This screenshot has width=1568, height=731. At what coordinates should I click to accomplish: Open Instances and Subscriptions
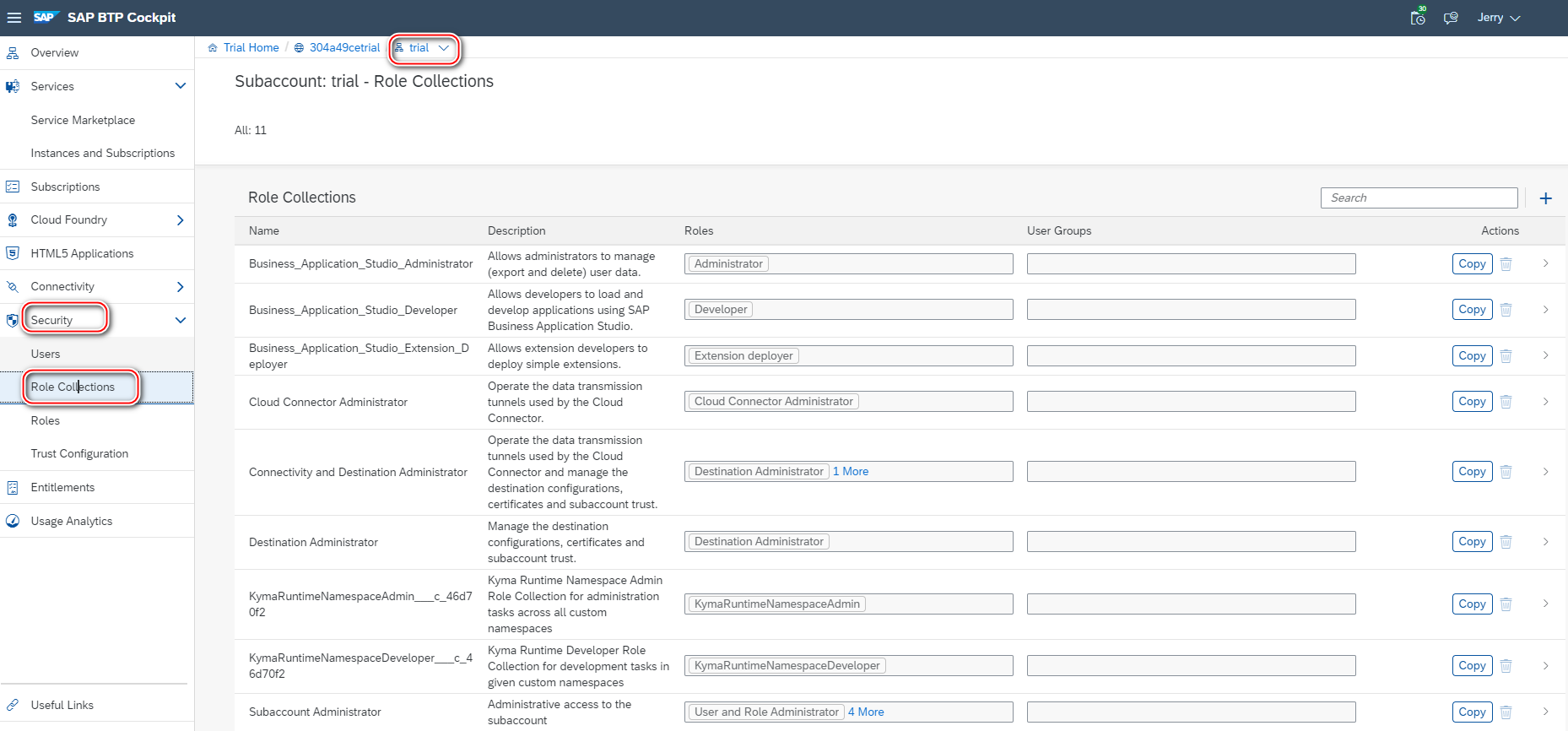tap(103, 153)
